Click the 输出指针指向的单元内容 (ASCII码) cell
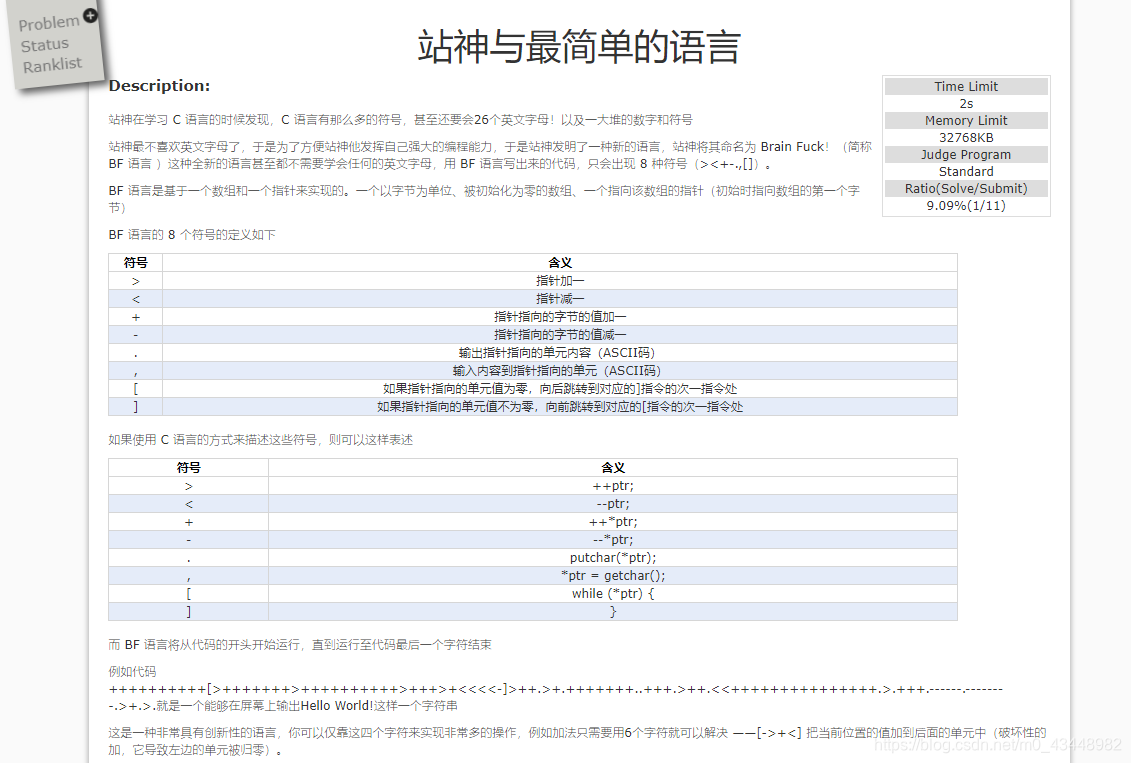The width and height of the screenshot is (1131, 763). pyautogui.click(x=560, y=353)
